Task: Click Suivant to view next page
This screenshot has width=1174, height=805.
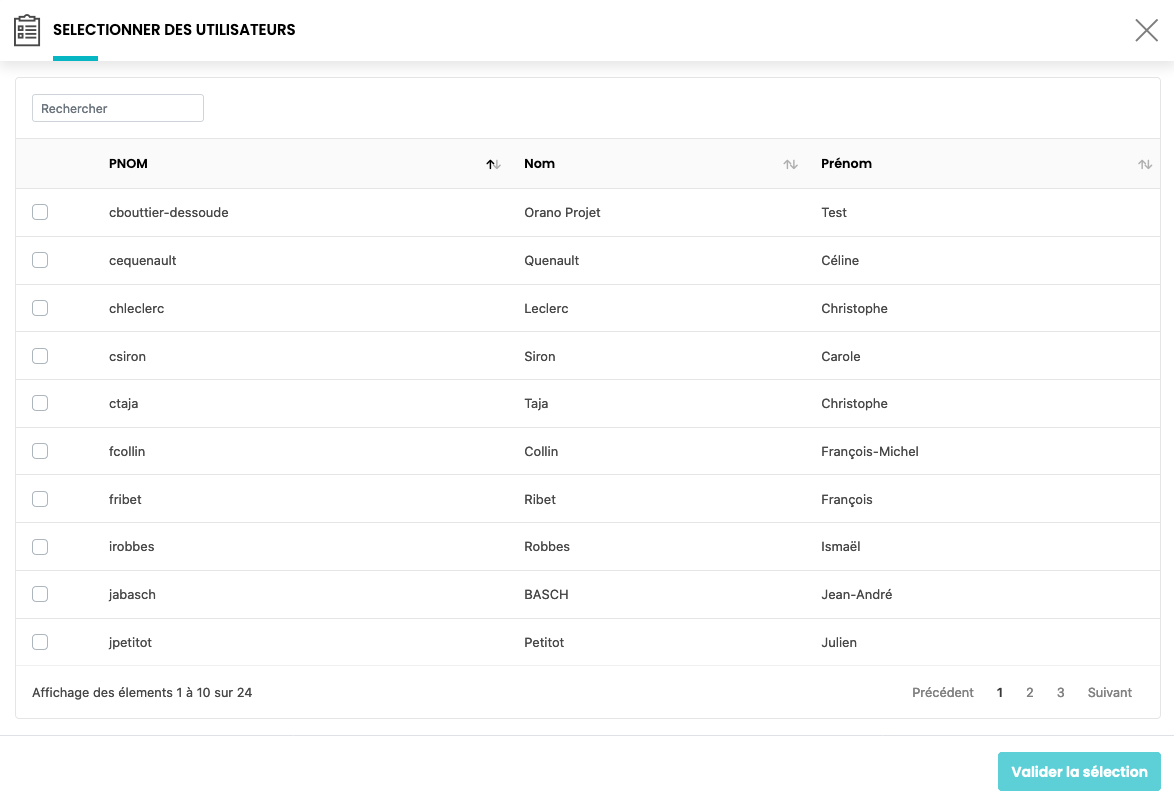Action: (1109, 692)
